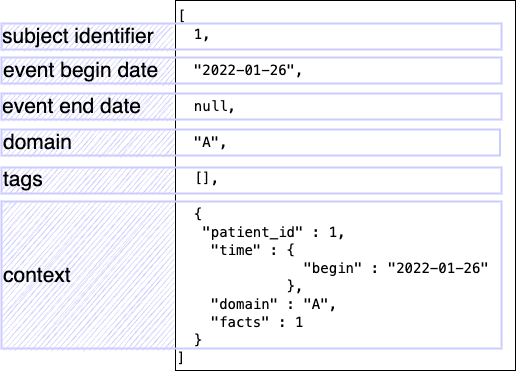Click the "patient_id" key in context JSON
516x371 pixels.
pyautogui.click(x=252, y=232)
